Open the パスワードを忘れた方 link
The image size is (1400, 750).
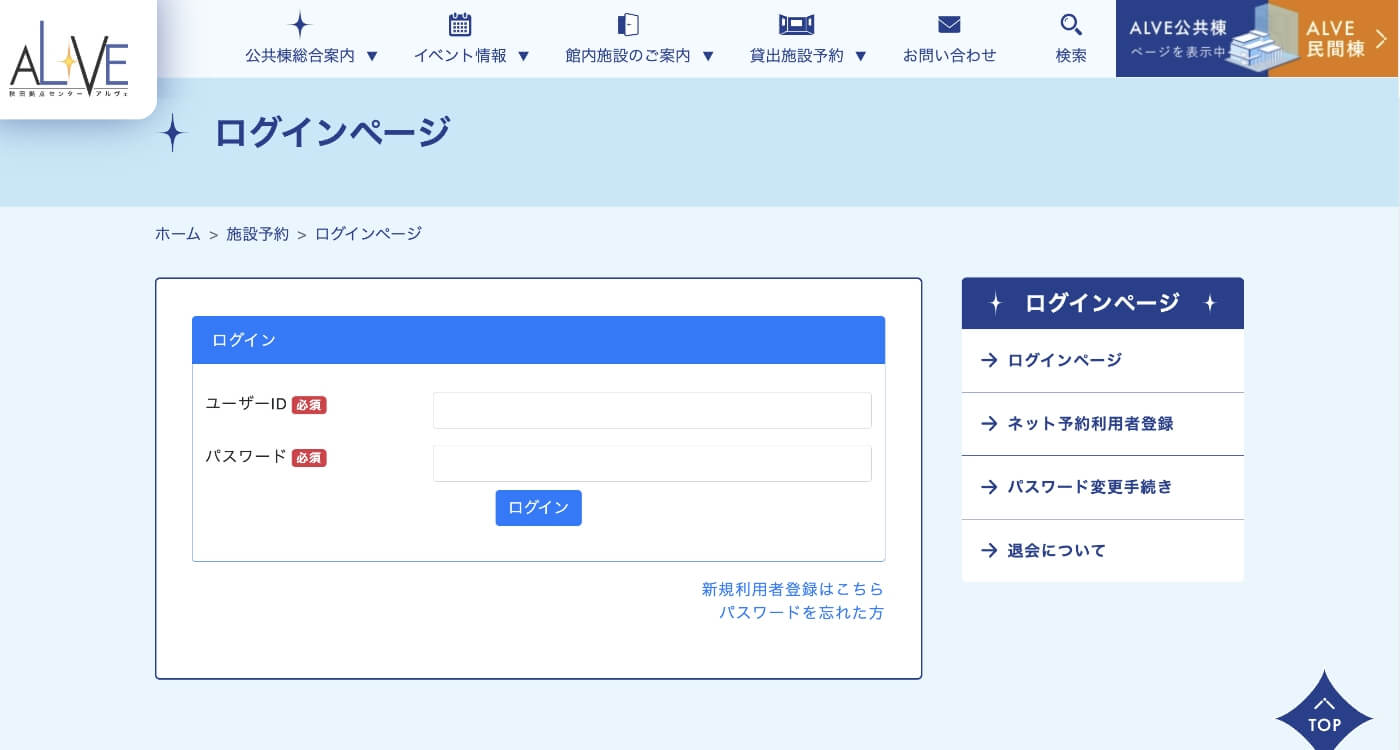(801, 613)
